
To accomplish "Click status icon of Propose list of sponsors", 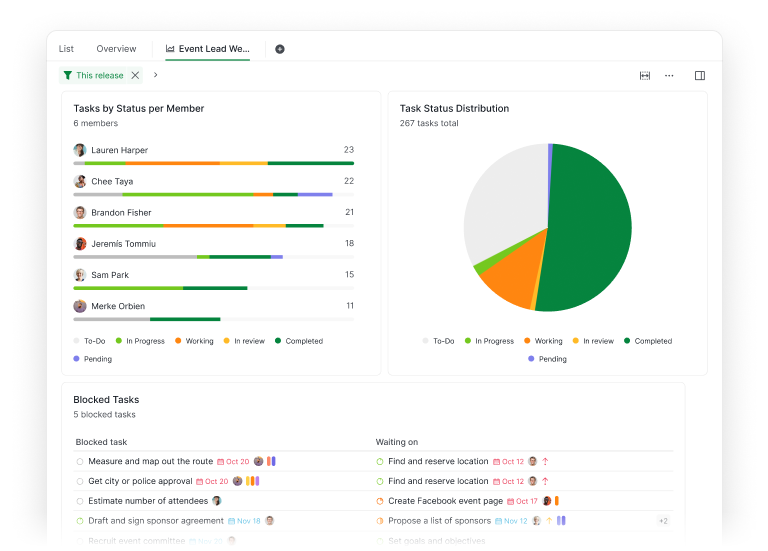I will coord(380,521).
